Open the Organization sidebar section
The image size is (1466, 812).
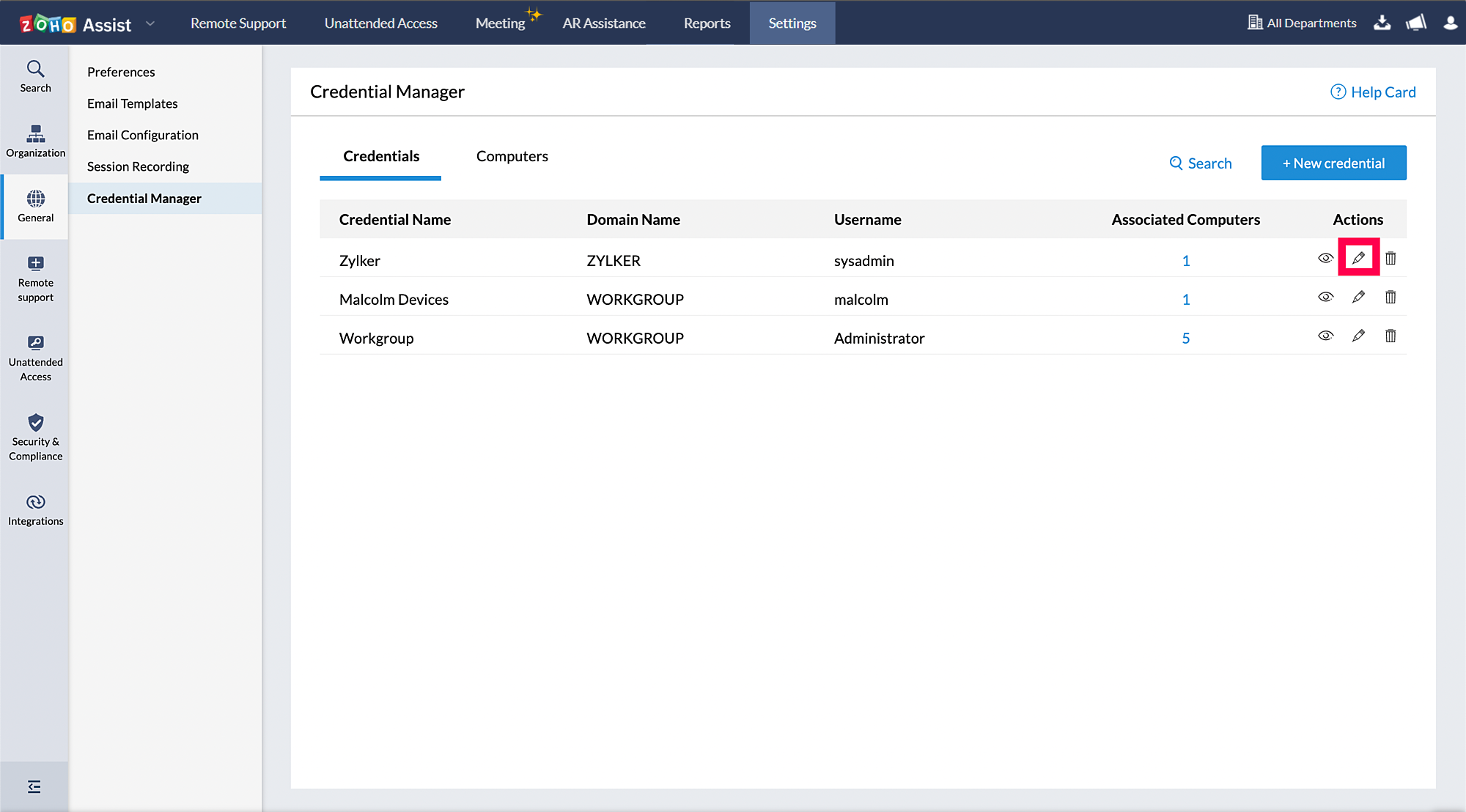click(35, 141)
